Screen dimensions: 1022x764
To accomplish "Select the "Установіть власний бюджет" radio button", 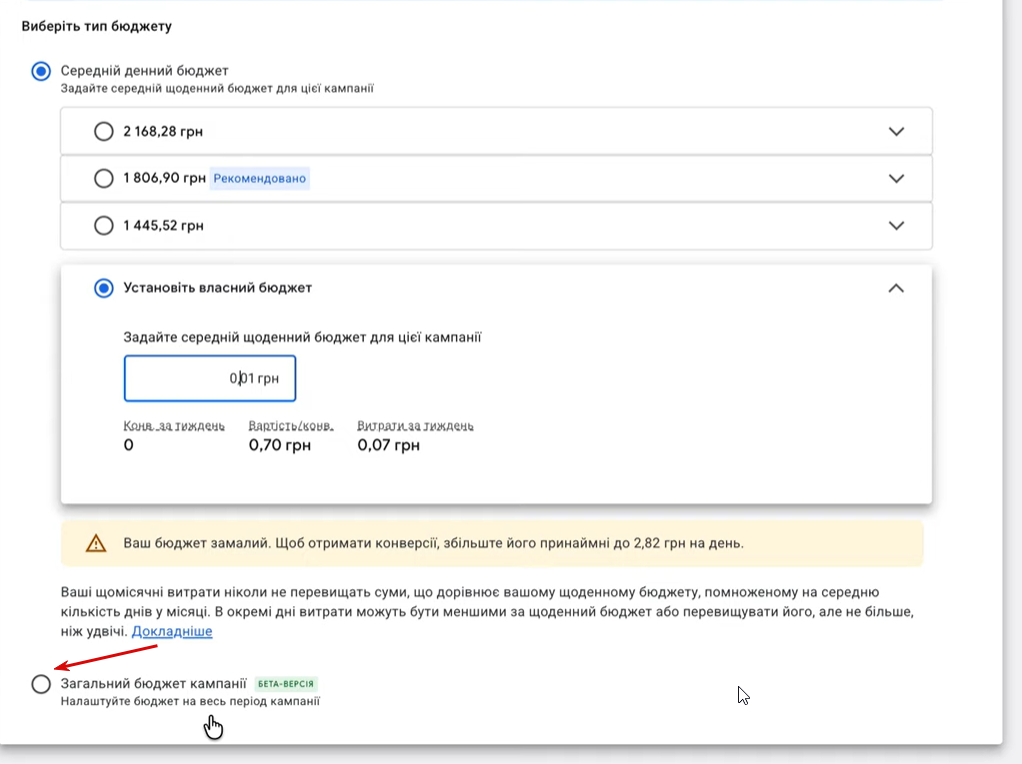I will click(x=104, y=288).
